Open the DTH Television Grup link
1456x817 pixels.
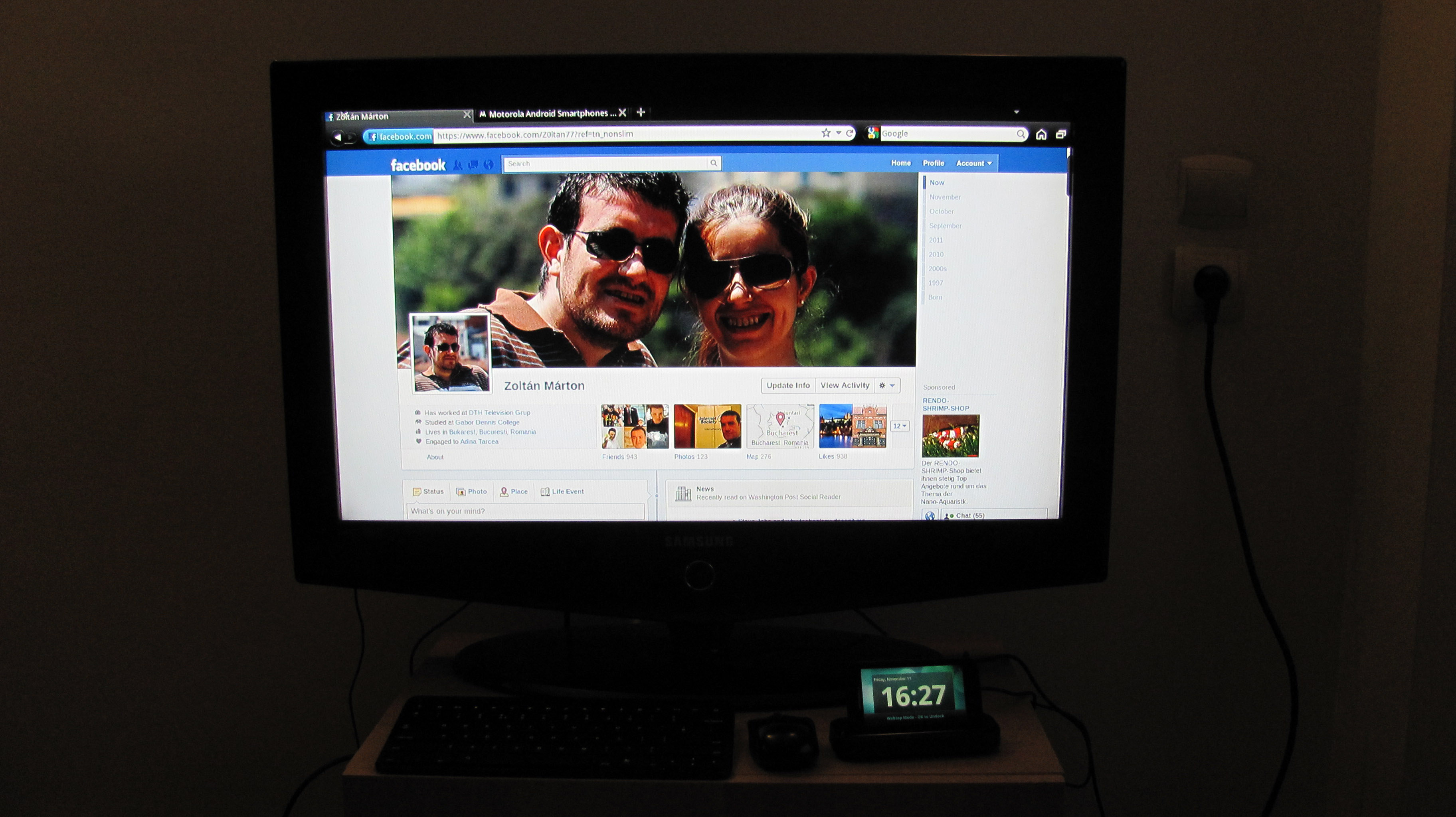tap(499, 412)
